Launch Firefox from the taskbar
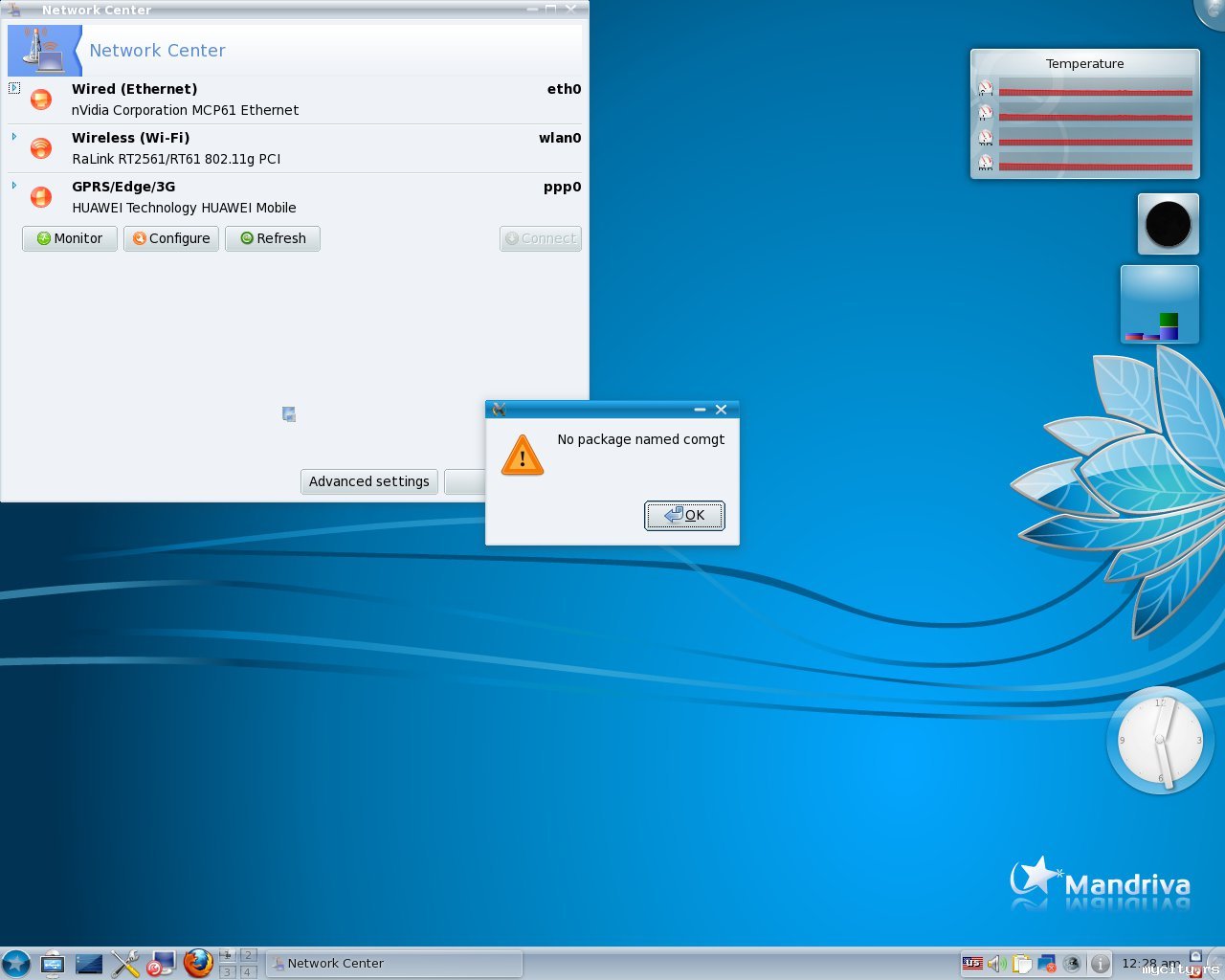The height and width of the screenshot is (980, 1225). pos(198,963)
